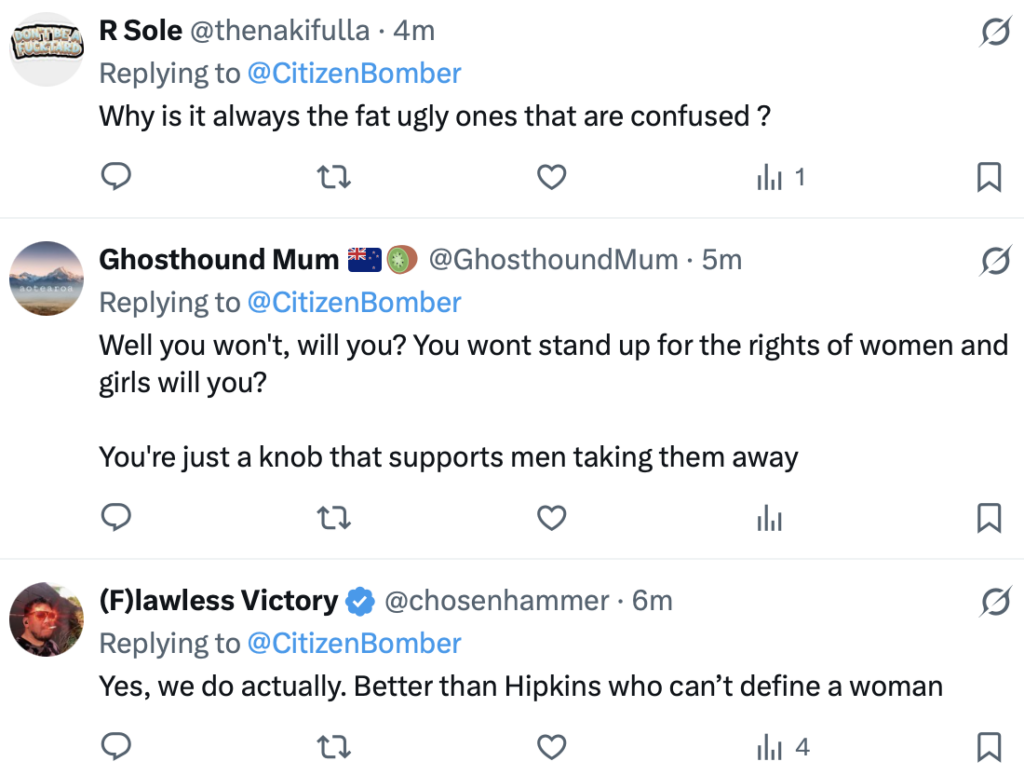1024x775 pixels.
Task: Open @CitizenBomber link in Ghosthound Mum's reply
Action: 354,302
